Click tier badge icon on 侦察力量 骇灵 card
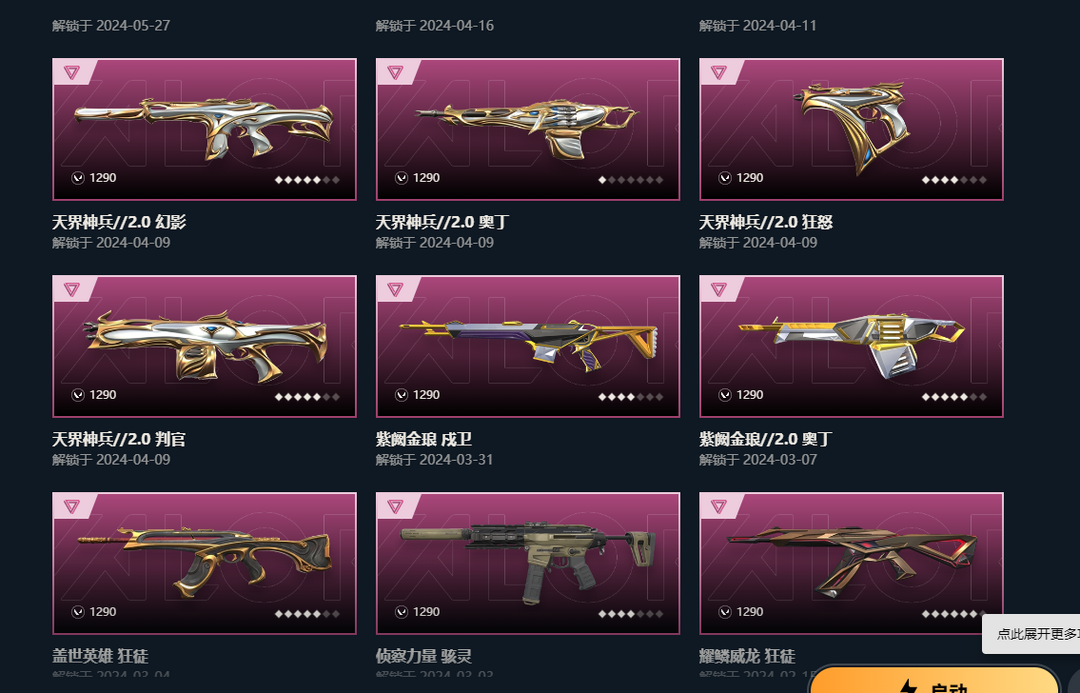1080x693 pixels. click(x=395, y=506)
